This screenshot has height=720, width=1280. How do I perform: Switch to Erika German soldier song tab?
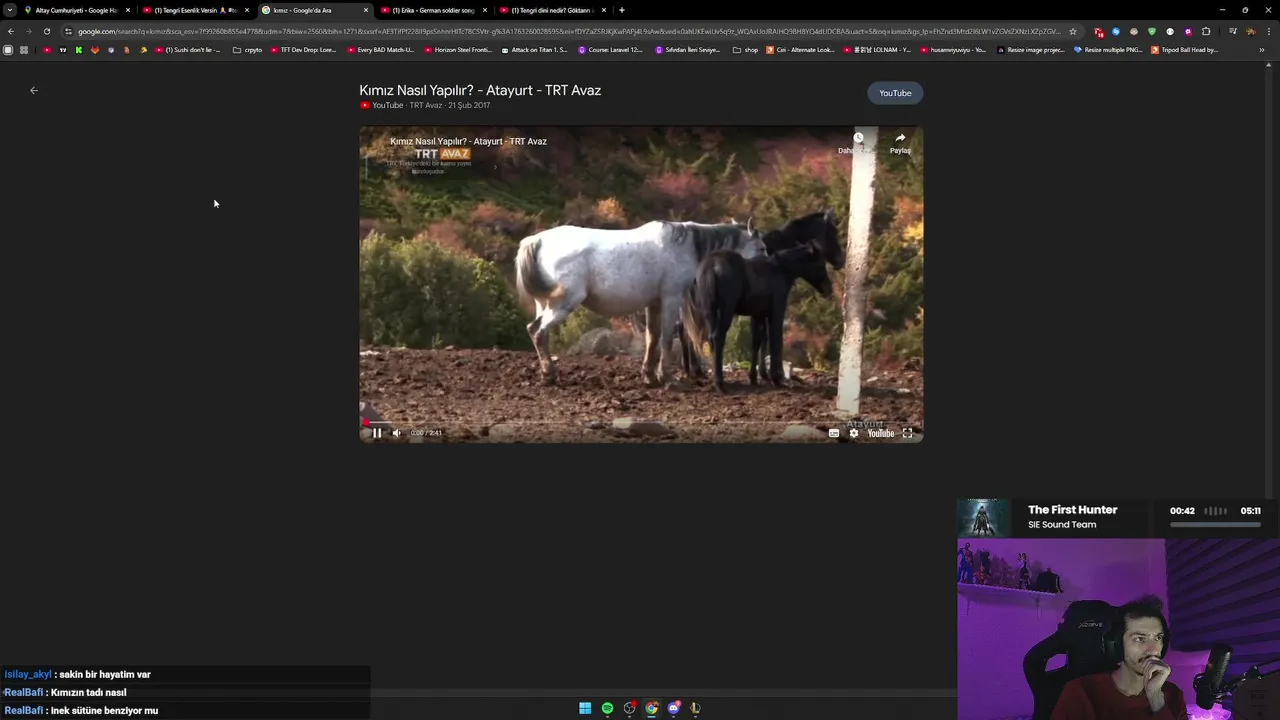[433, 10]
